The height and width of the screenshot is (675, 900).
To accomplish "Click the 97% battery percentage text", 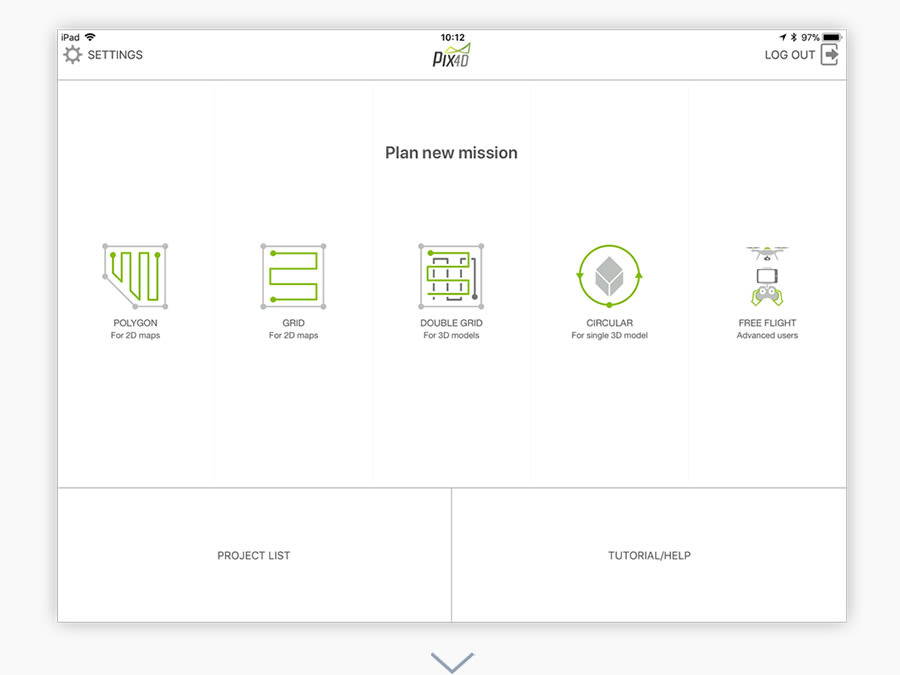I will 810,37.
